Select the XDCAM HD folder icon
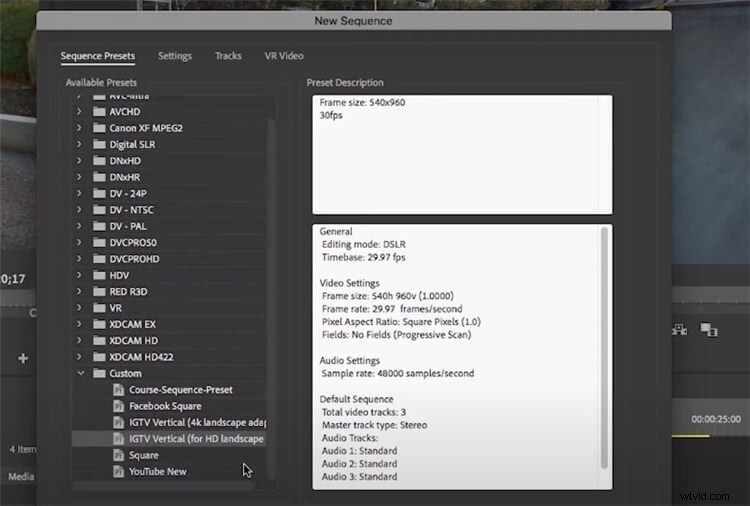Image resolution: width=750 pixels, height=506 pixels. click(x=99, y=341)
